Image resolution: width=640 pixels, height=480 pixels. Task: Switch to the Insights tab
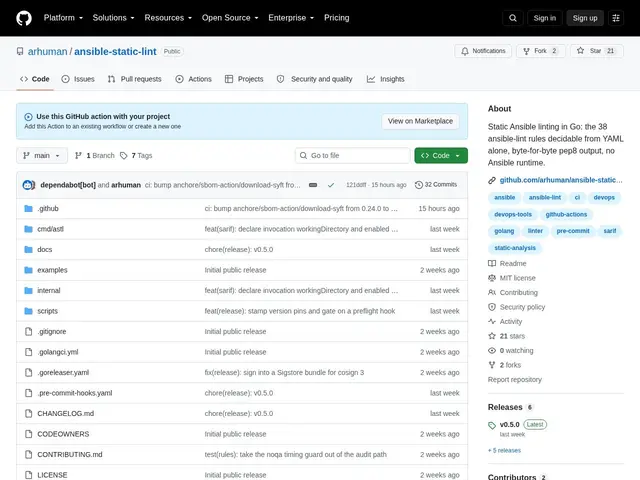point(386,79)
